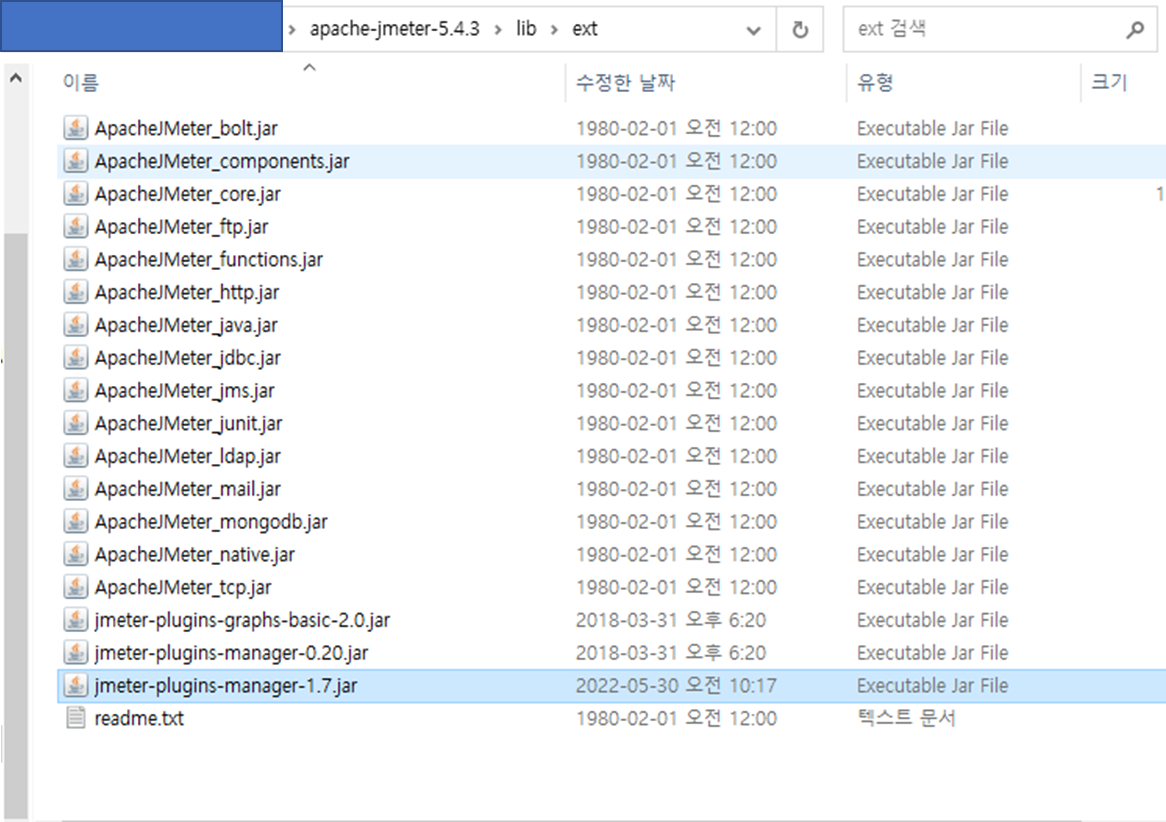Select file name ApacheJMeter_ldap.jar
Image resolution: width=1166 pixels, height=822 pixels.
coord(187,455)
